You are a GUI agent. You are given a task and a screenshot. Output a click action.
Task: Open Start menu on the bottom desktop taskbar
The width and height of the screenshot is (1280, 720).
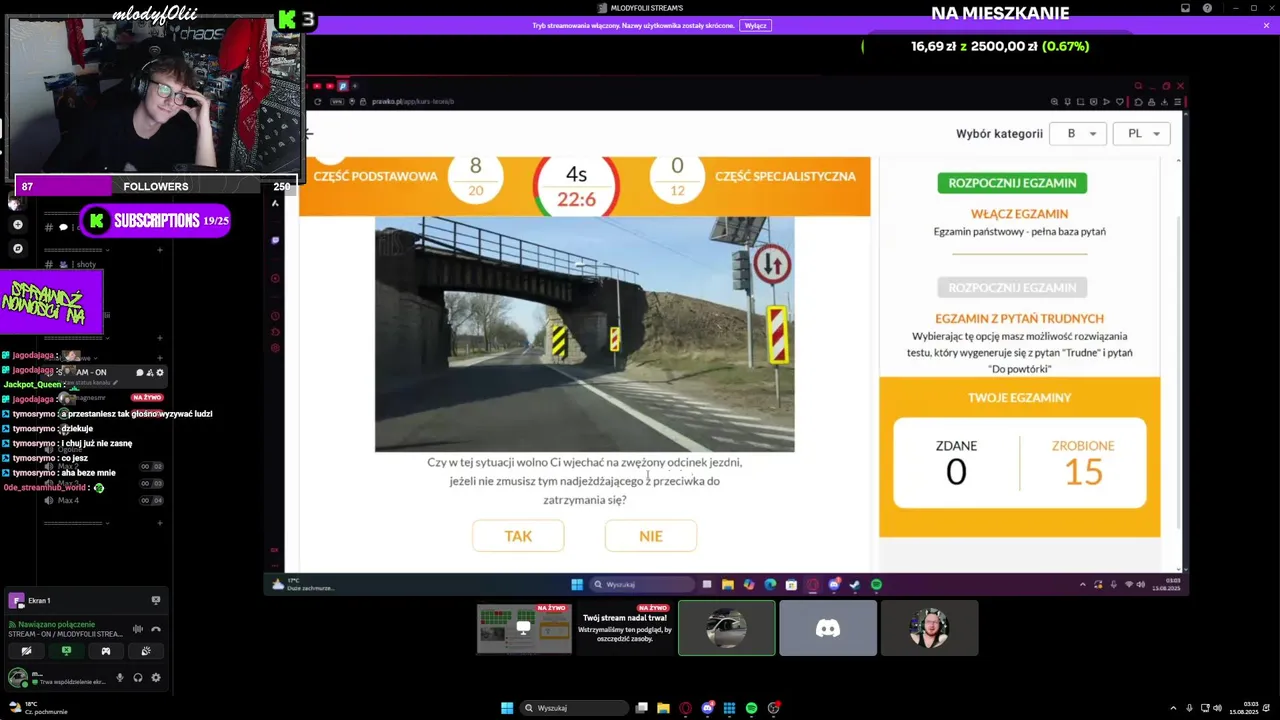click(507, 708)
